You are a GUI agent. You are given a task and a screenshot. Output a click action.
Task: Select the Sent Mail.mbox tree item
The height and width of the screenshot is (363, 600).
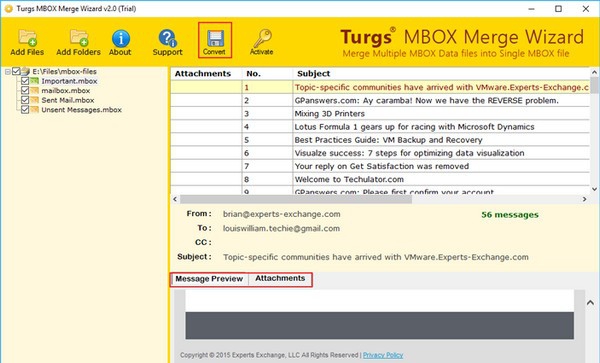pyautogui.click(x=68, y=100)
